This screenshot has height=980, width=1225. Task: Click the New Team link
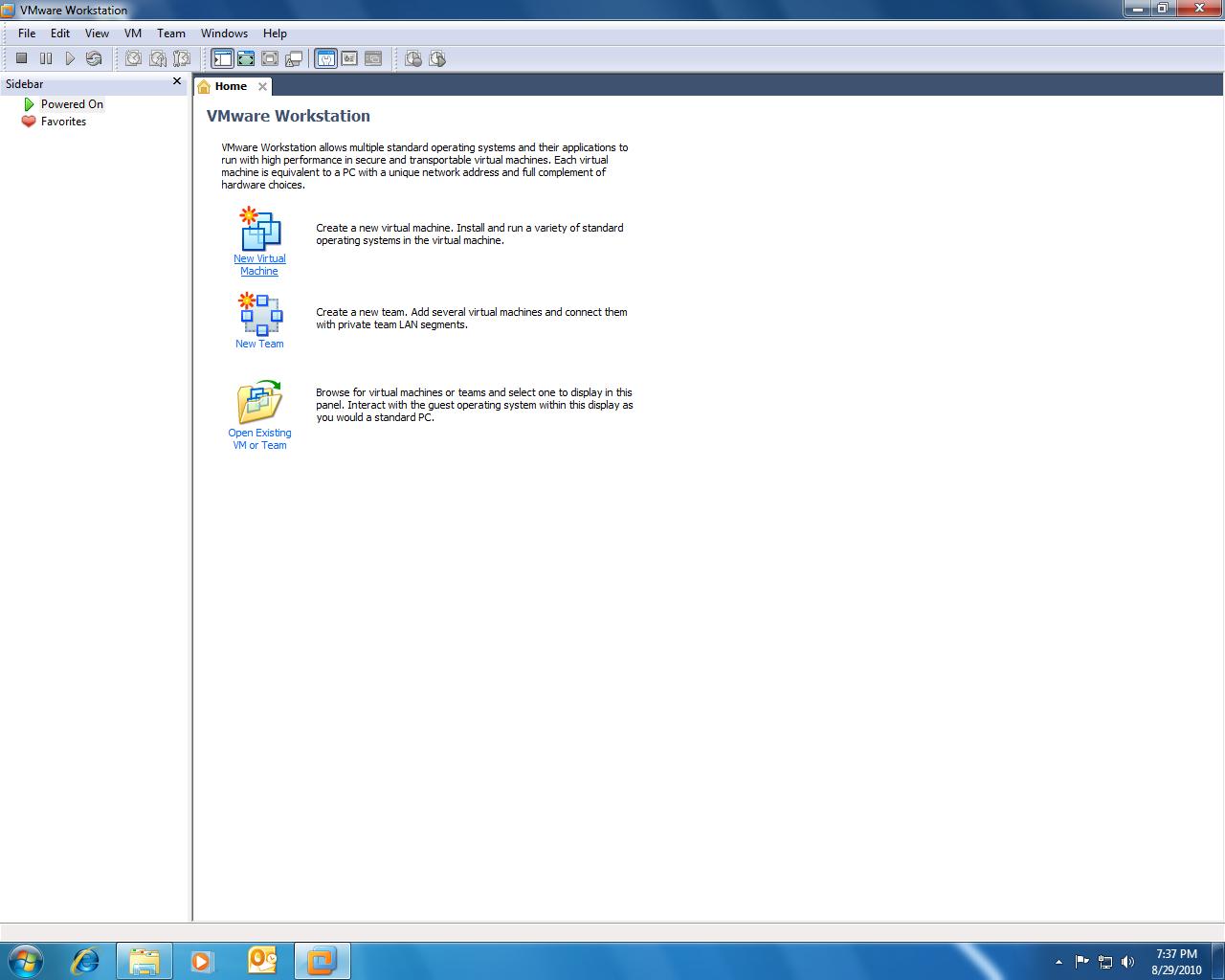pos(259,344)
